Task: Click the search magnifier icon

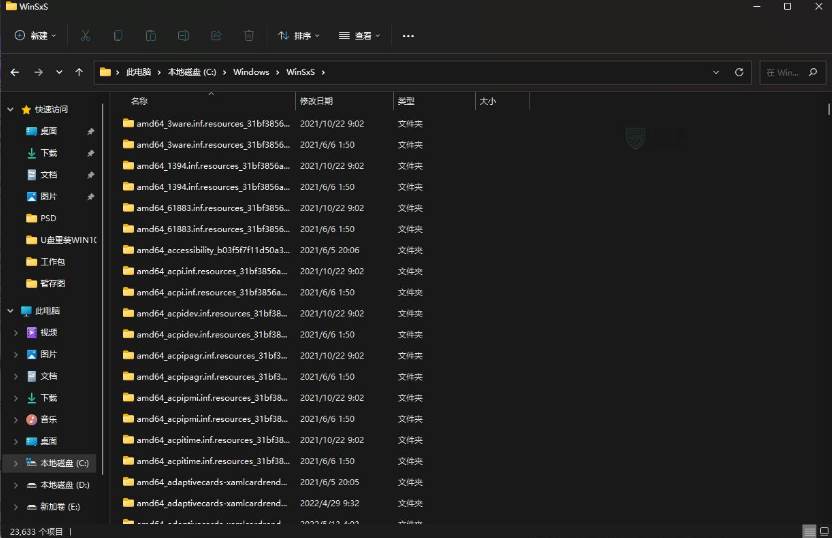Action: (813, 72)
